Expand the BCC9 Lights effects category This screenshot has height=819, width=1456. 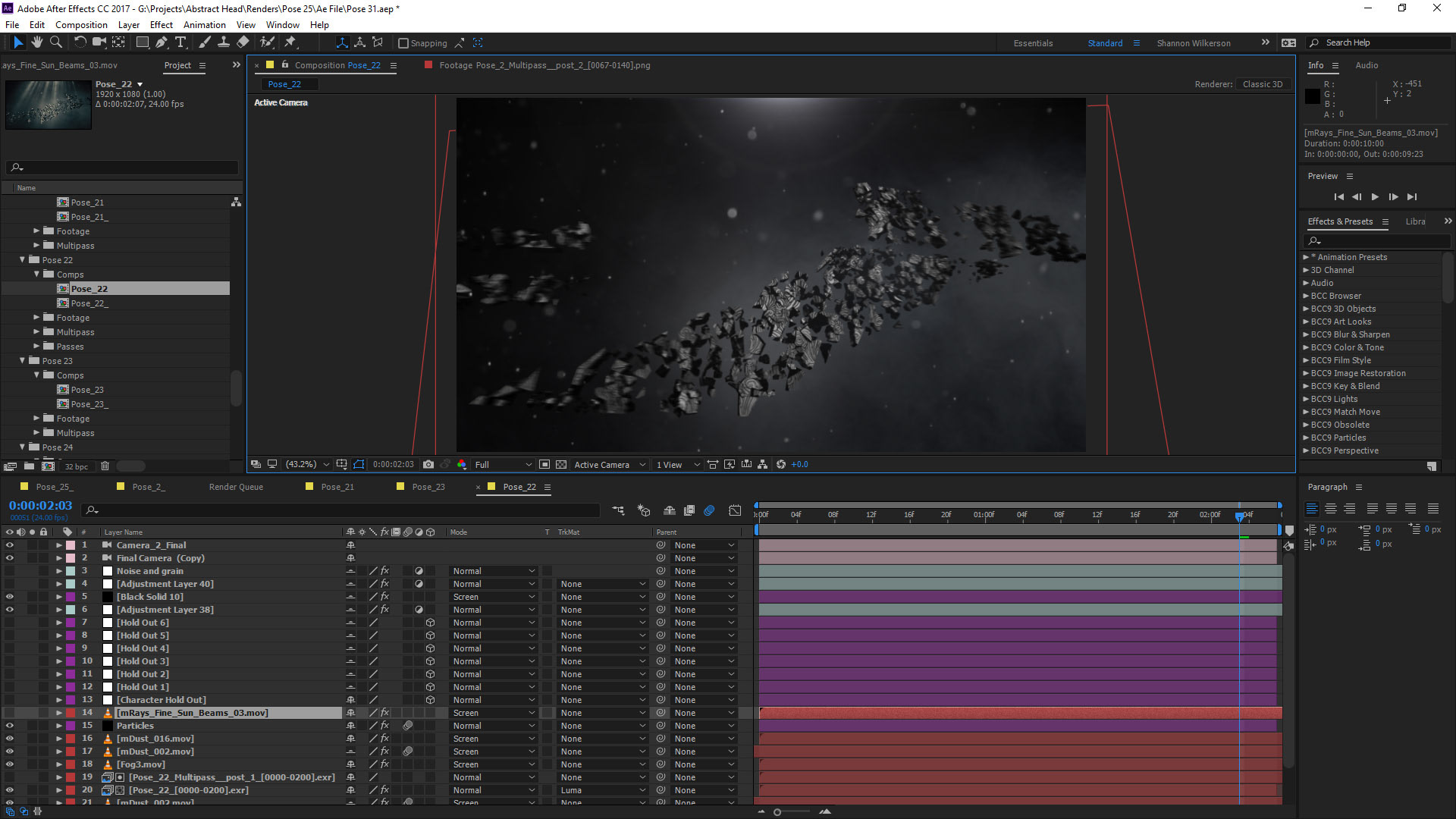point(1306,399)
